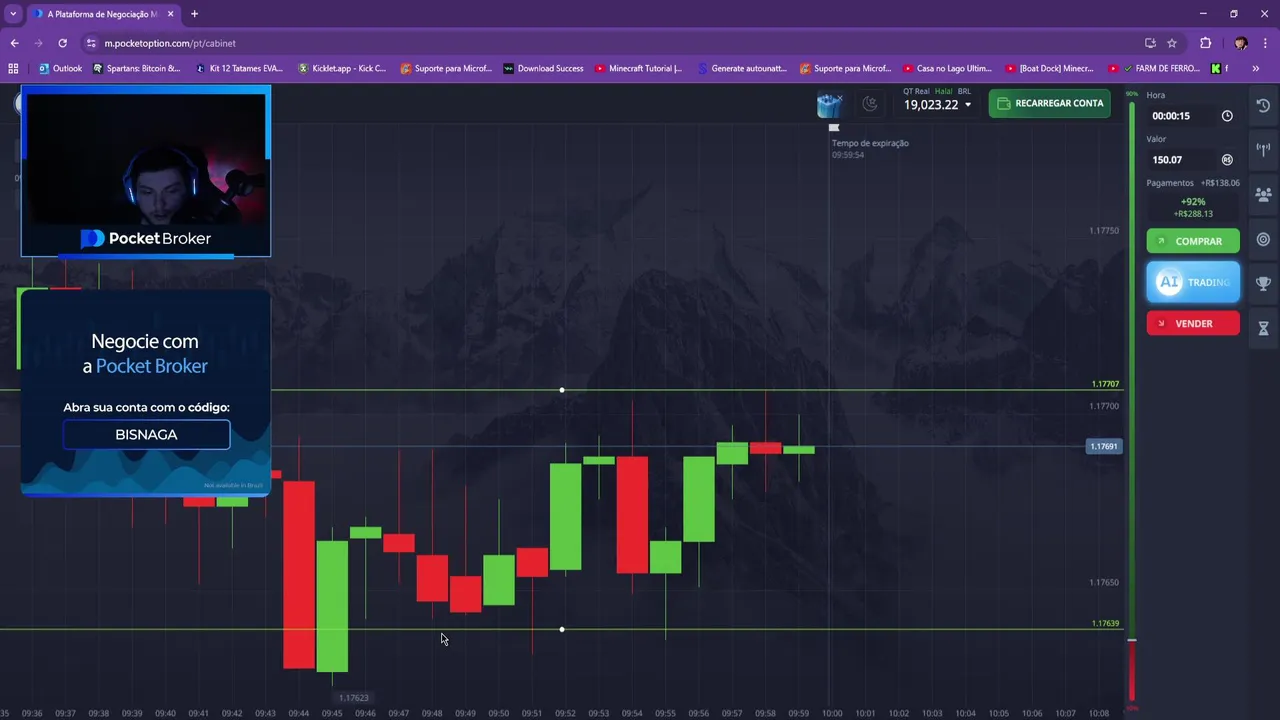The height and width of the screenshot is (720, 1280).
Task: Click the red VENDER button
Action: pos(1193,323)
